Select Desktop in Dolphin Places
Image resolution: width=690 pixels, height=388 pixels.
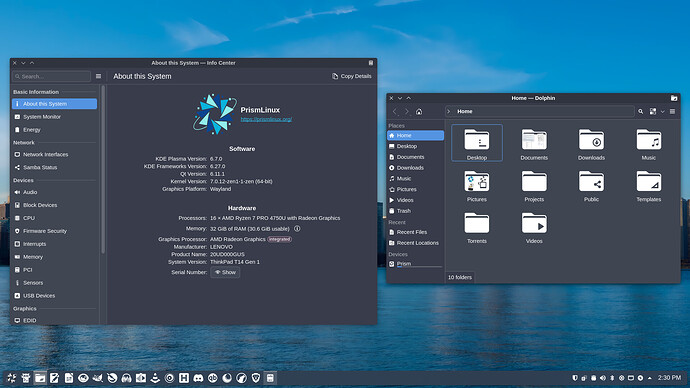415,146
